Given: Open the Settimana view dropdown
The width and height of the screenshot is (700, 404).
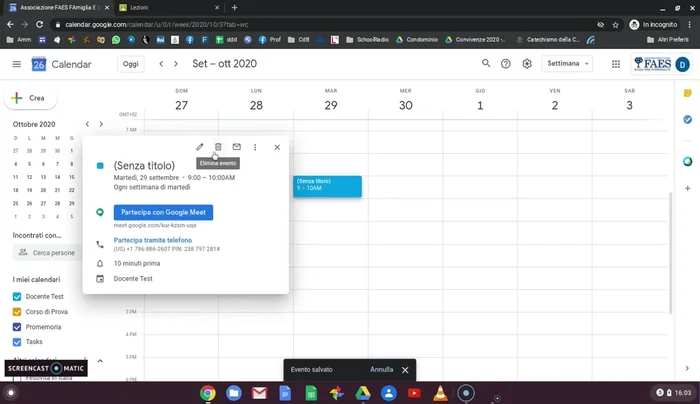Looking at the screenshot, I should coord(567,63).
